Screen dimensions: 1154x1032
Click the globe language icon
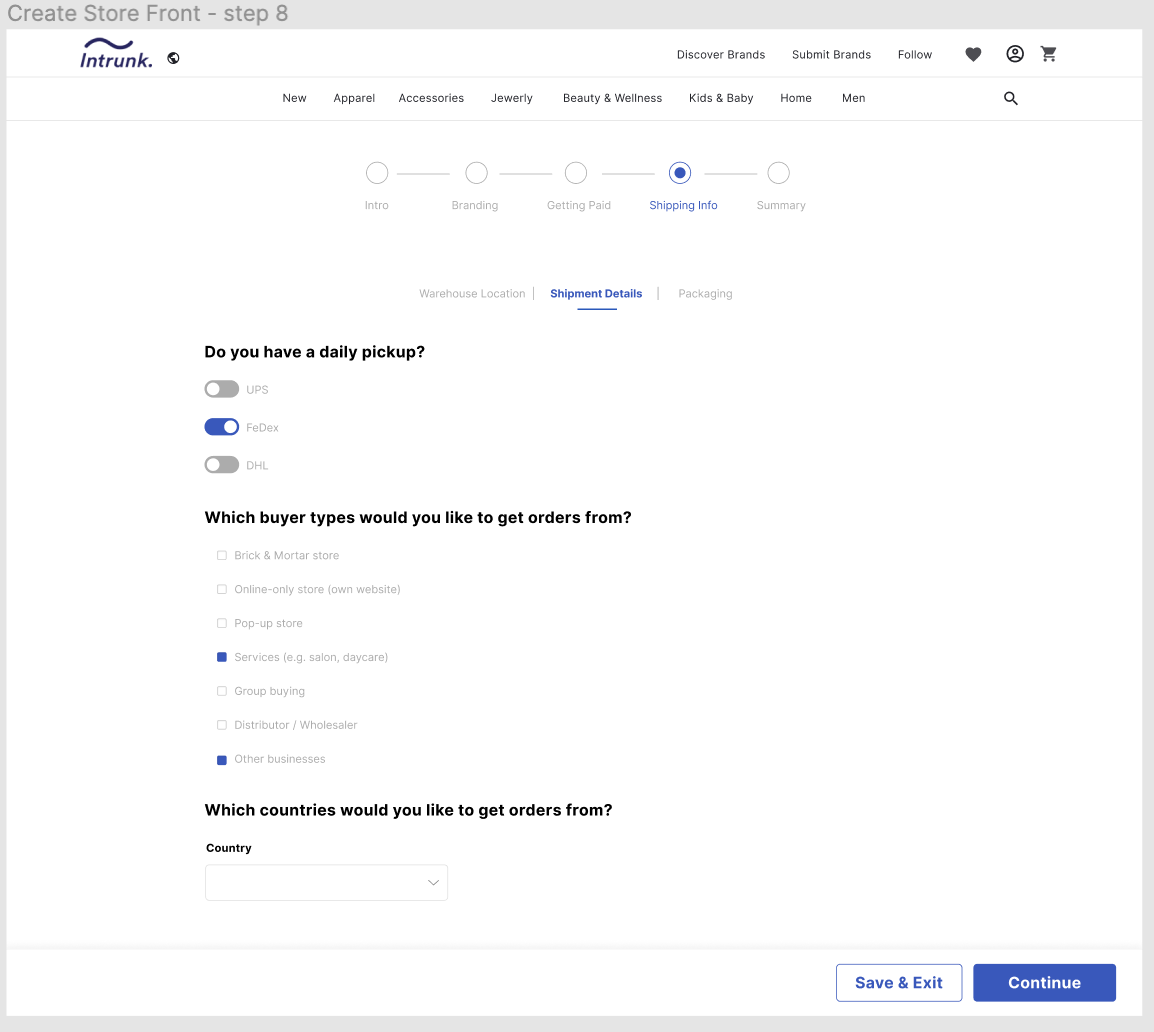click(x=173, y=58)
